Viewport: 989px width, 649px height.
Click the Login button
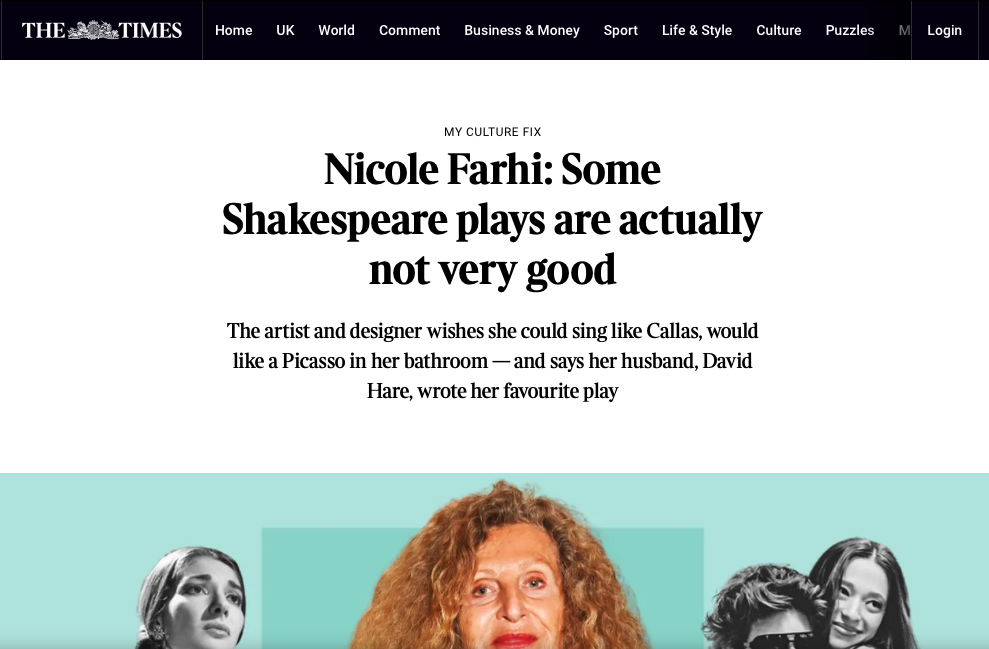(x=944, y=30)
